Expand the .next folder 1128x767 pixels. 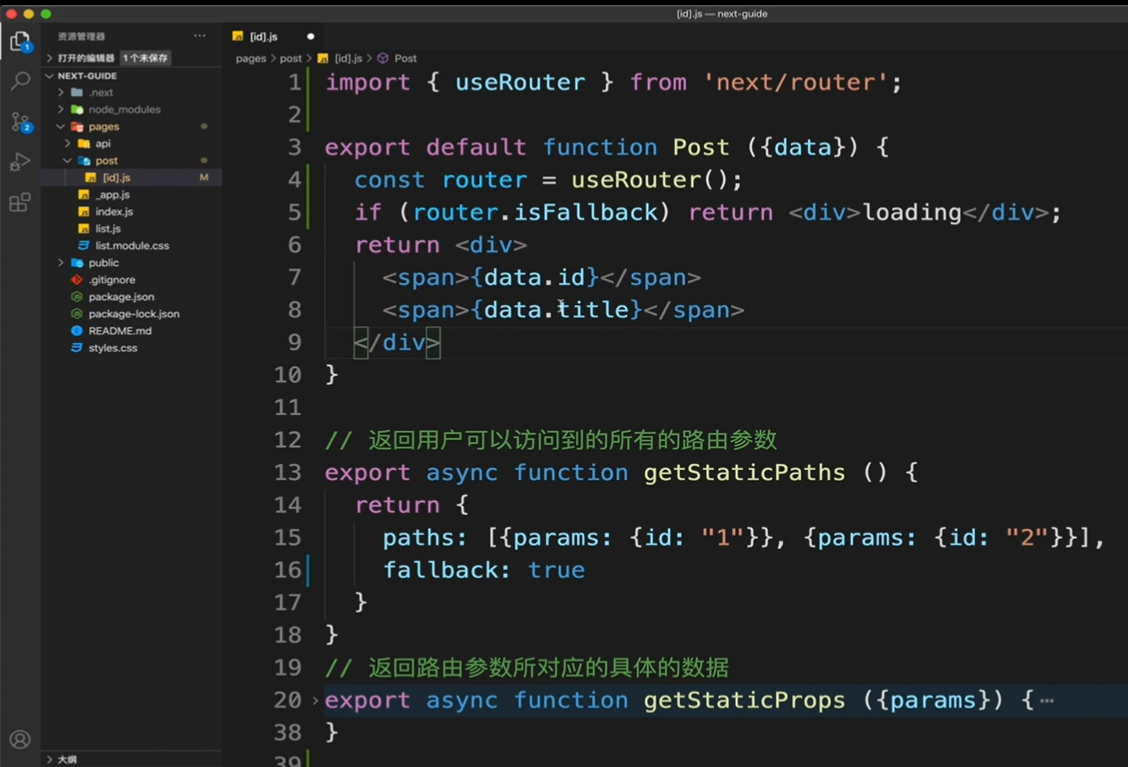pyautogui.click(x=61, y=92)
